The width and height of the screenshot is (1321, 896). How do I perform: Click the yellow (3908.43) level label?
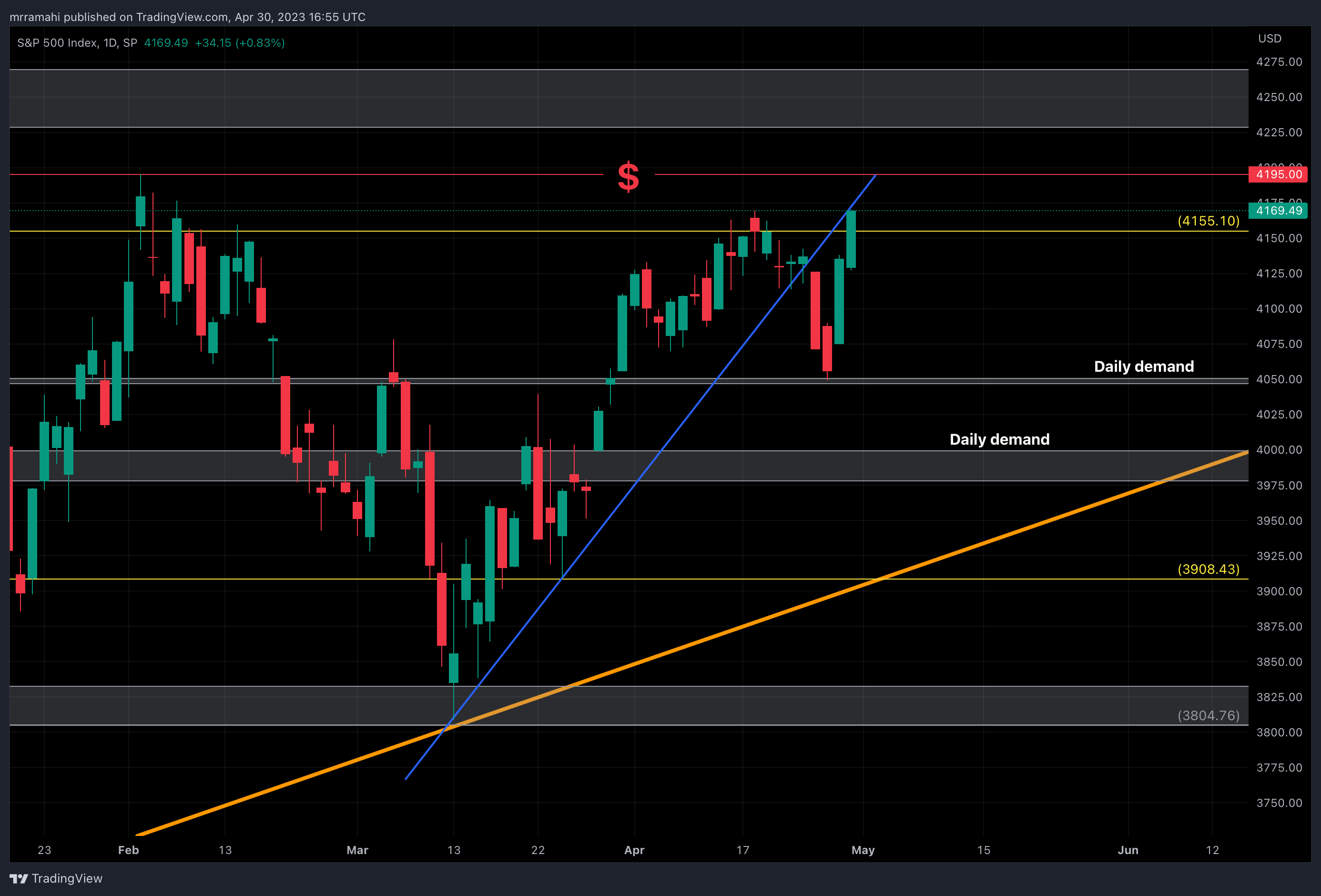pos(1208,569)
